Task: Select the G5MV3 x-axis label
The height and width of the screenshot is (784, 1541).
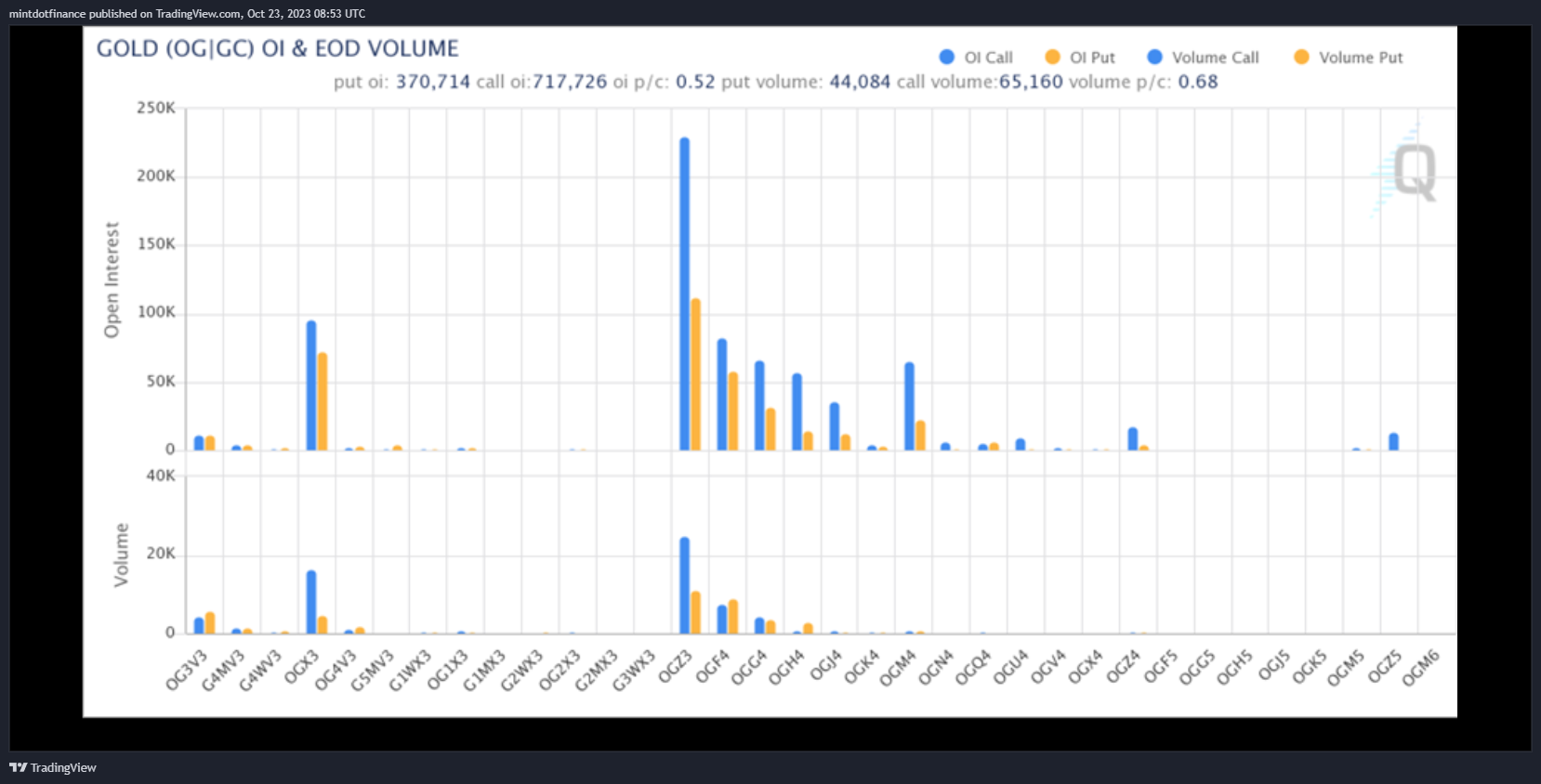Action: (373, 671)
